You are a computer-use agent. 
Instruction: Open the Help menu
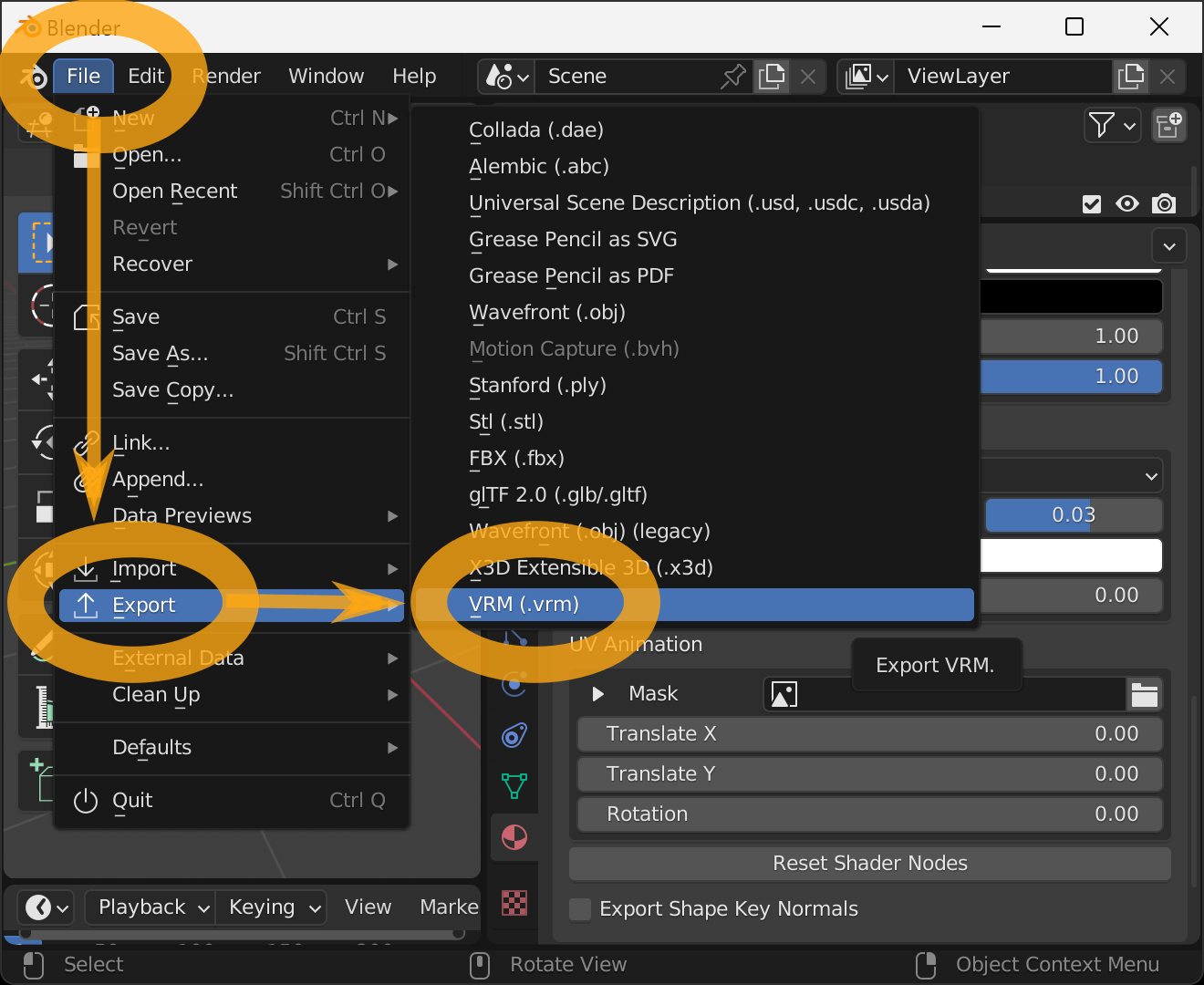click(x=414, y=77)
